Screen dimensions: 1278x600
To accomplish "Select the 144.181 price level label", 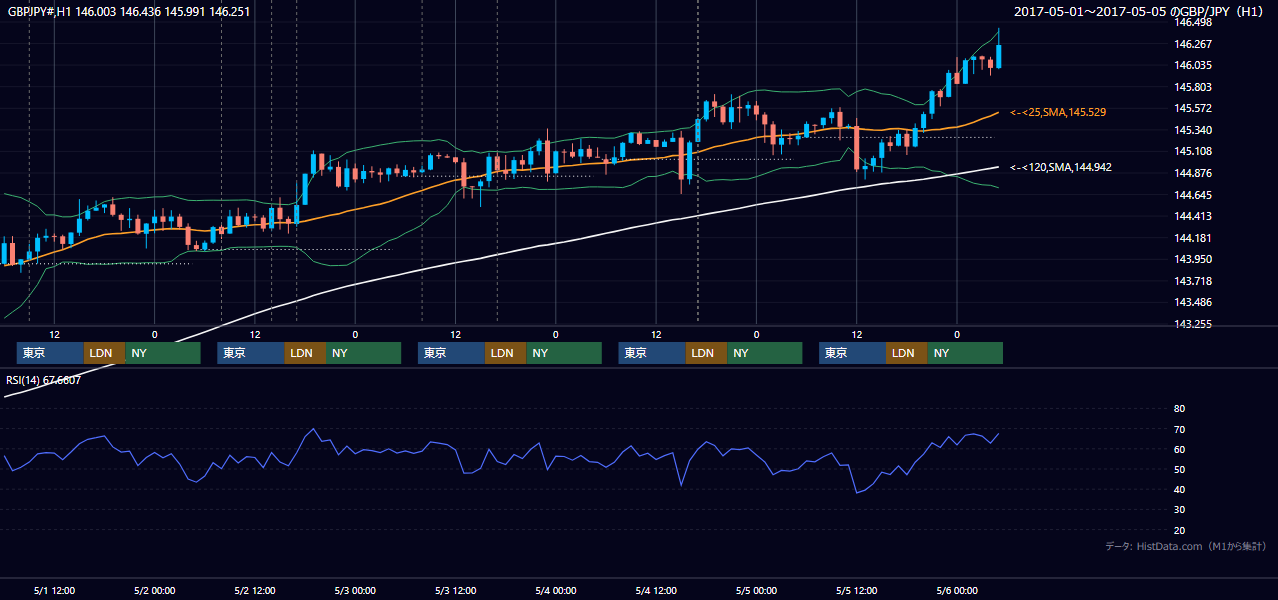I will [1193, 238].
